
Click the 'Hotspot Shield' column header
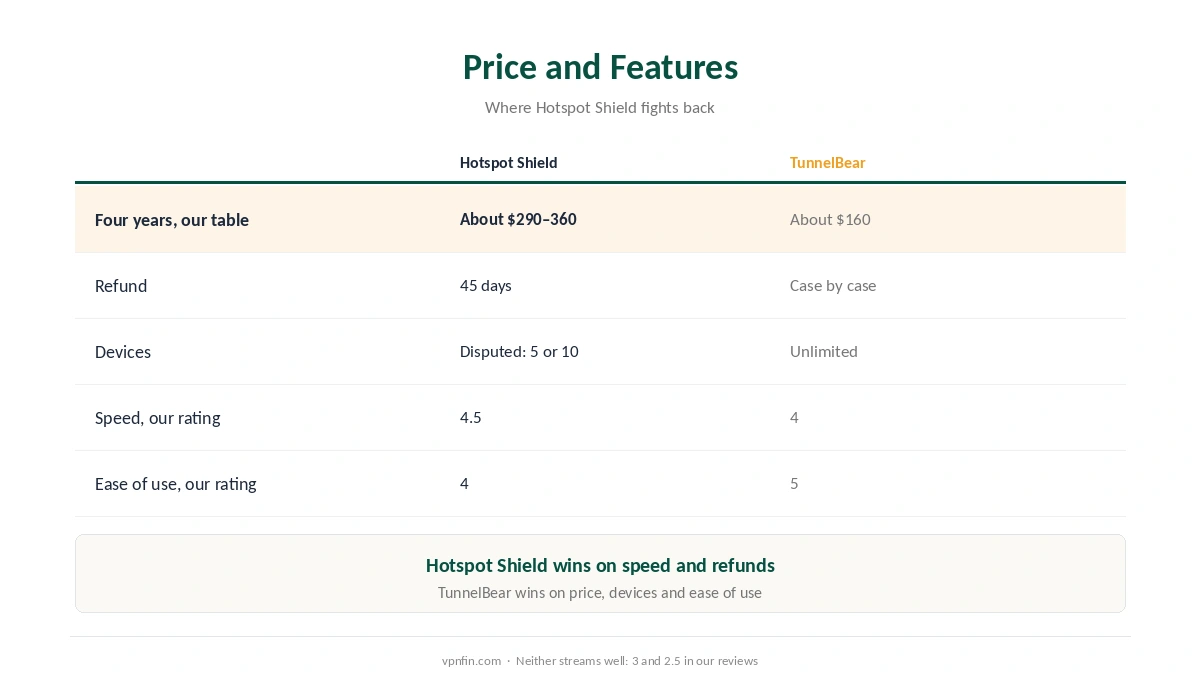pos(508,163)
